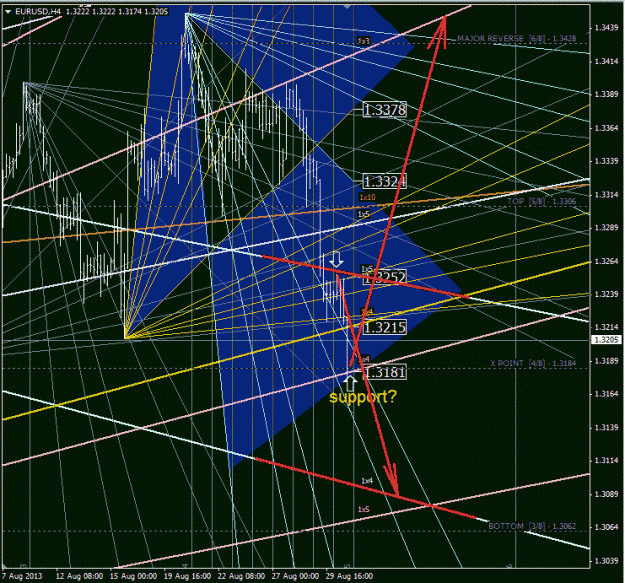Click the EURUSD,H4 chart title text

point(38,12)
